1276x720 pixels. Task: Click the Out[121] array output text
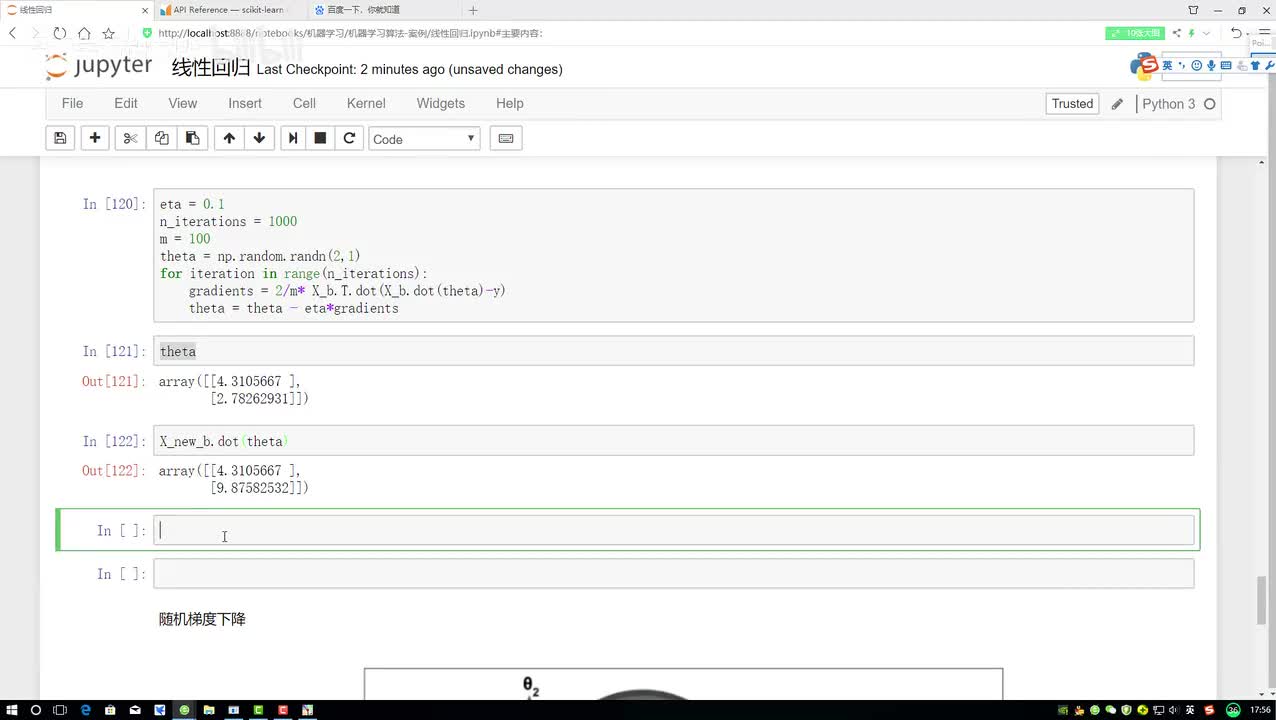pyautogui.click(x=234, y=390)
